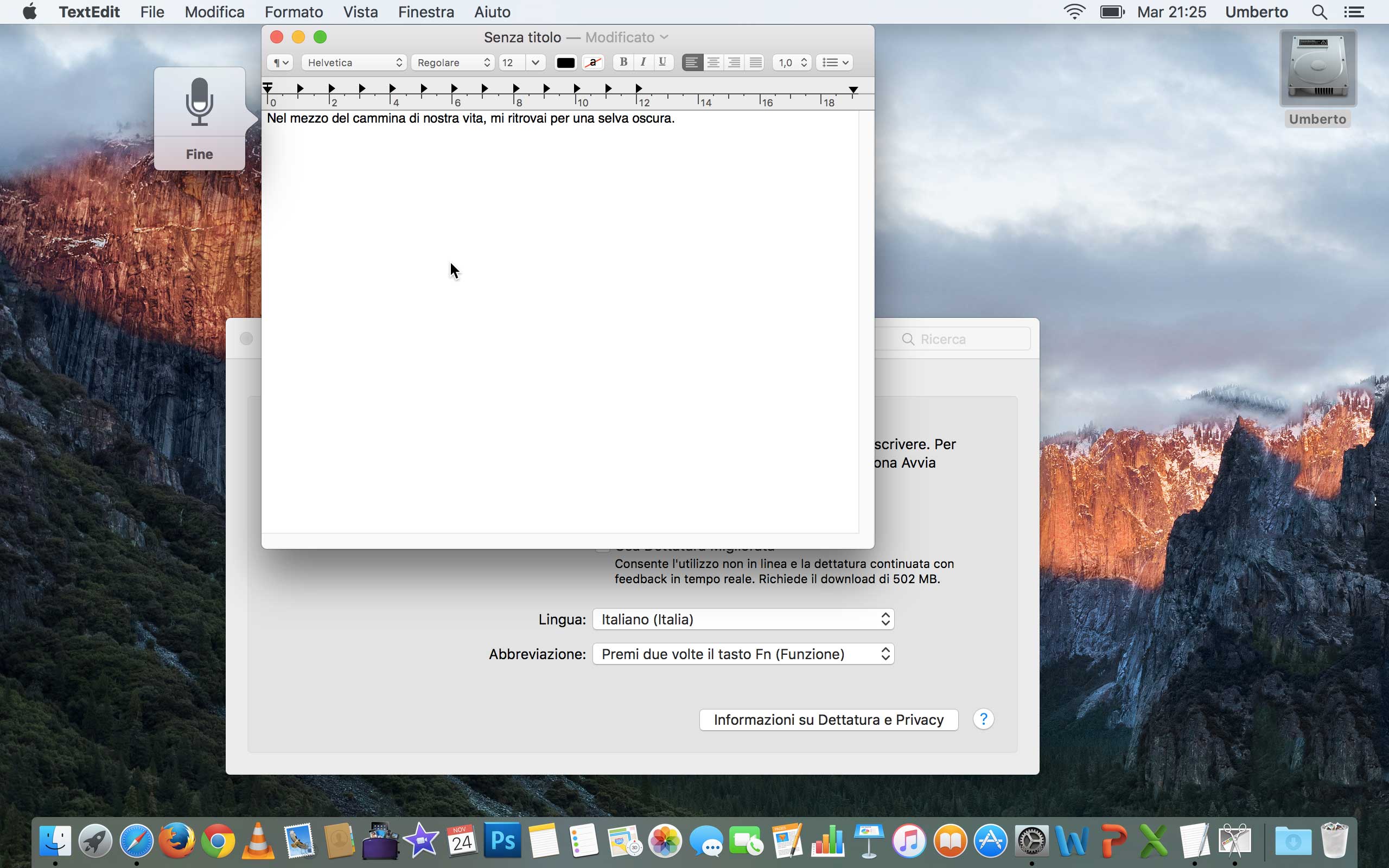Viewport: 1389px width, 868px height.
Task: Open the font size dropdown arrow
Action: (x=535, y=62)
